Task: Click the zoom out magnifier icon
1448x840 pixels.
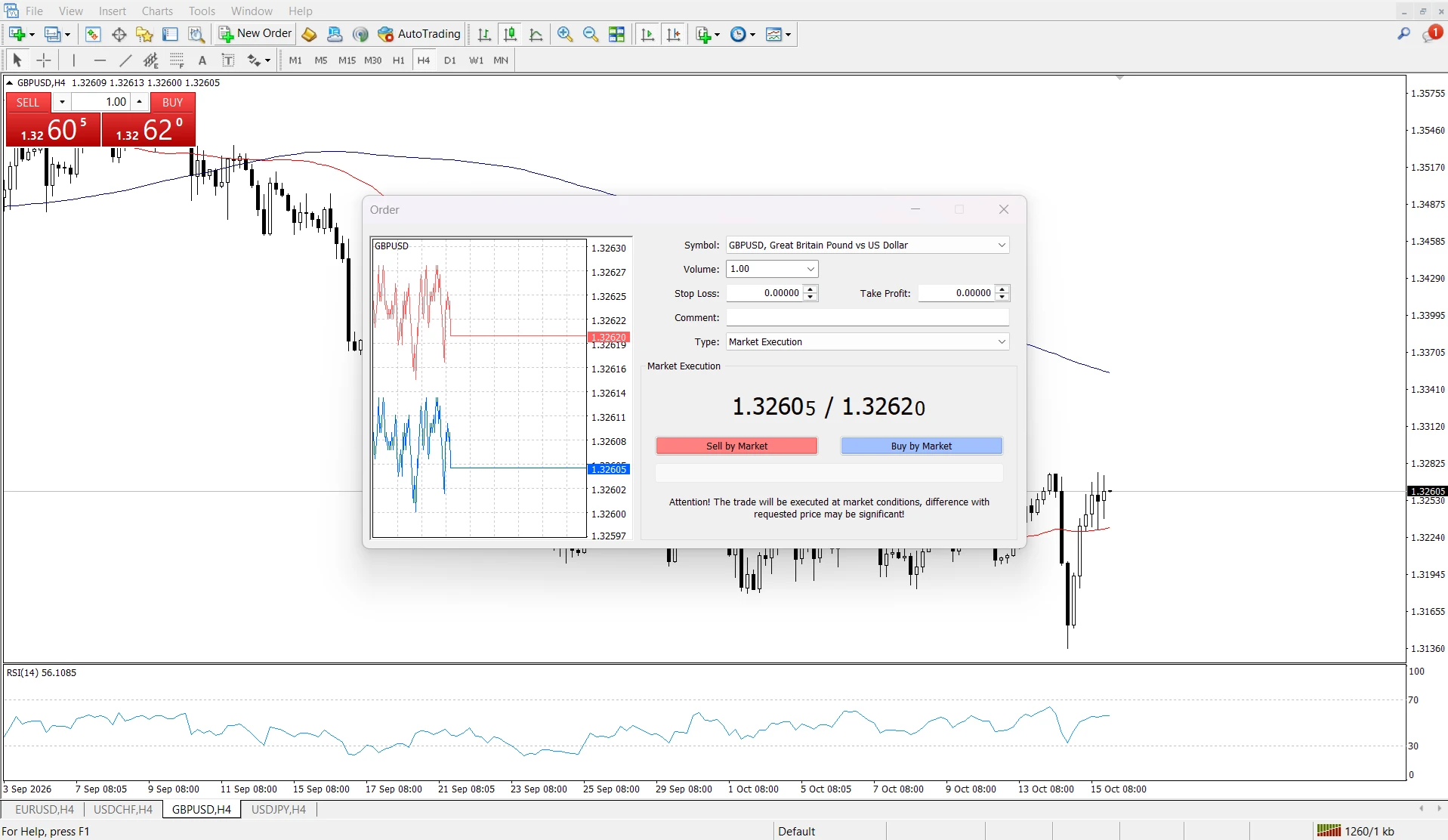Action: [591, 34]
